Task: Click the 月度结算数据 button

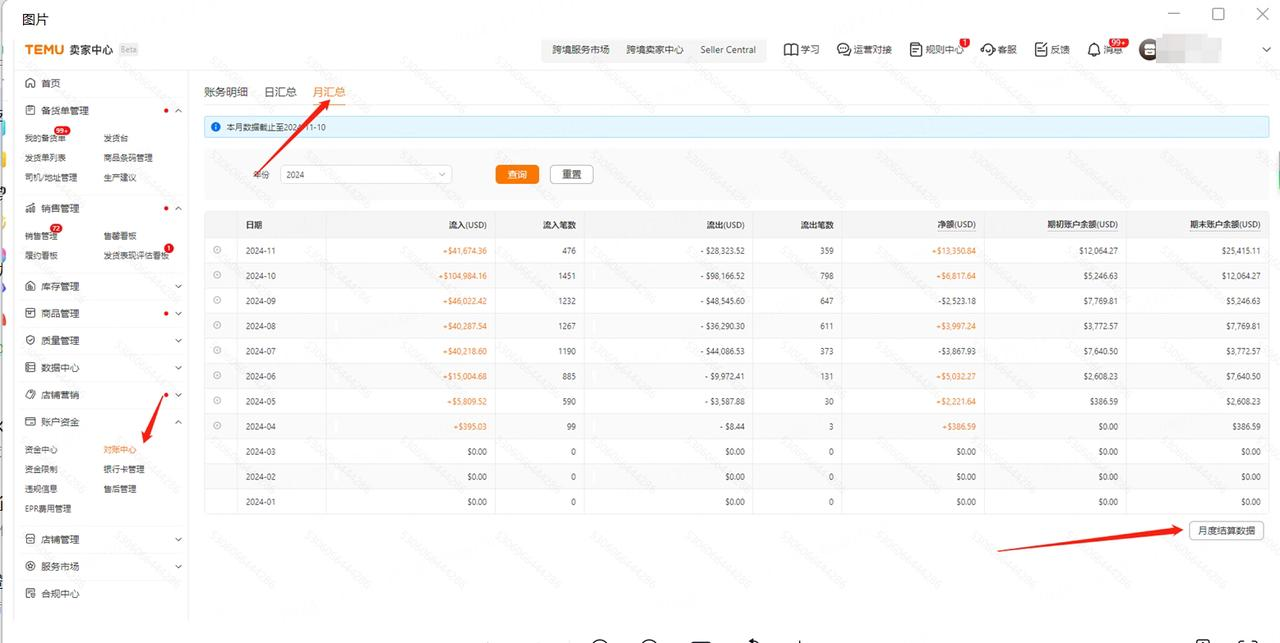Action: [x=1225, y=531]
